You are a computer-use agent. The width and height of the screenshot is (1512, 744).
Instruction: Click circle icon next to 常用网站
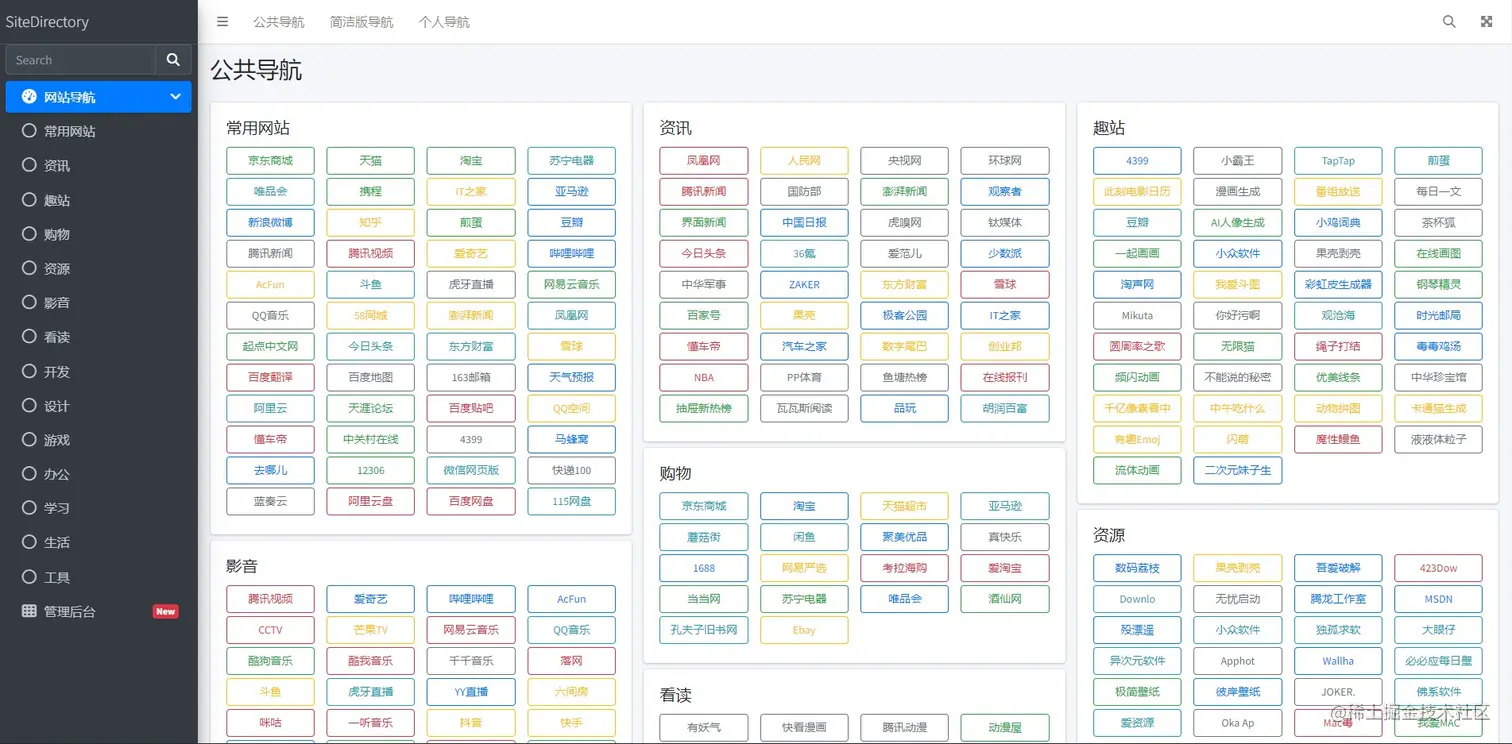tap(29, 131)
